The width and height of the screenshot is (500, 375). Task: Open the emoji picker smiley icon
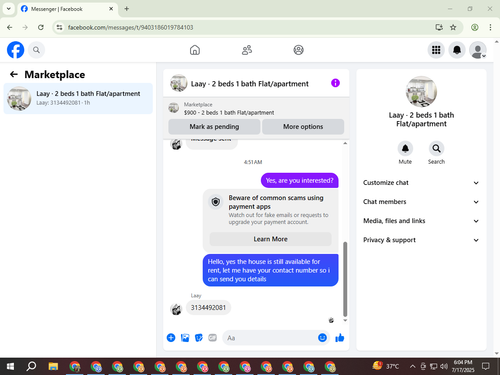pyautogui.click(x=322, y=338)
